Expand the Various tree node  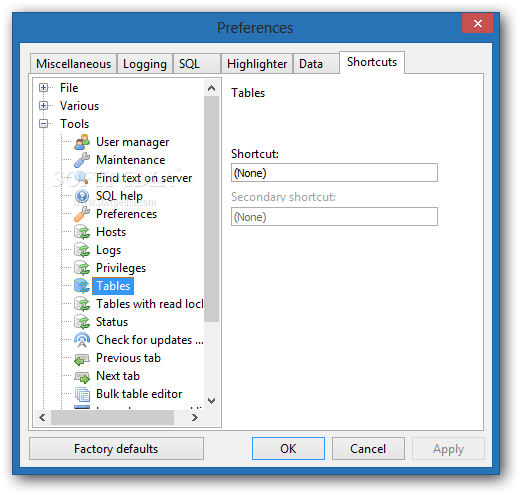tap(43, 106)
